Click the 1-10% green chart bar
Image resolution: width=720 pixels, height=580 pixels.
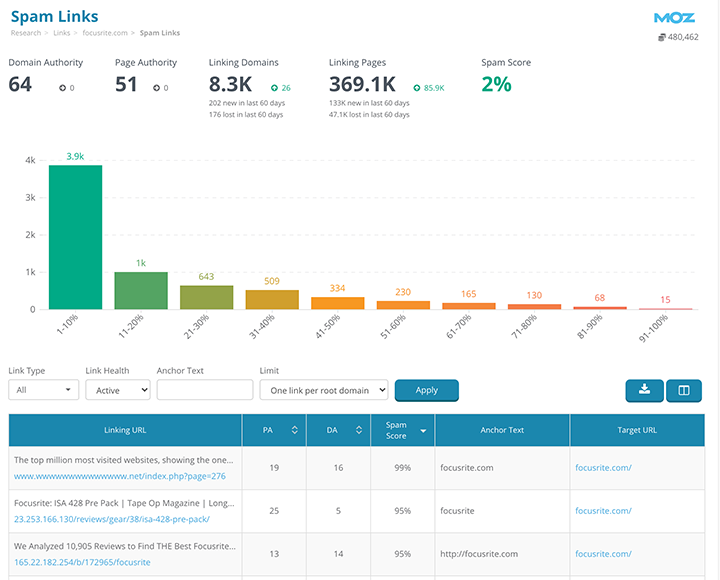75,237
